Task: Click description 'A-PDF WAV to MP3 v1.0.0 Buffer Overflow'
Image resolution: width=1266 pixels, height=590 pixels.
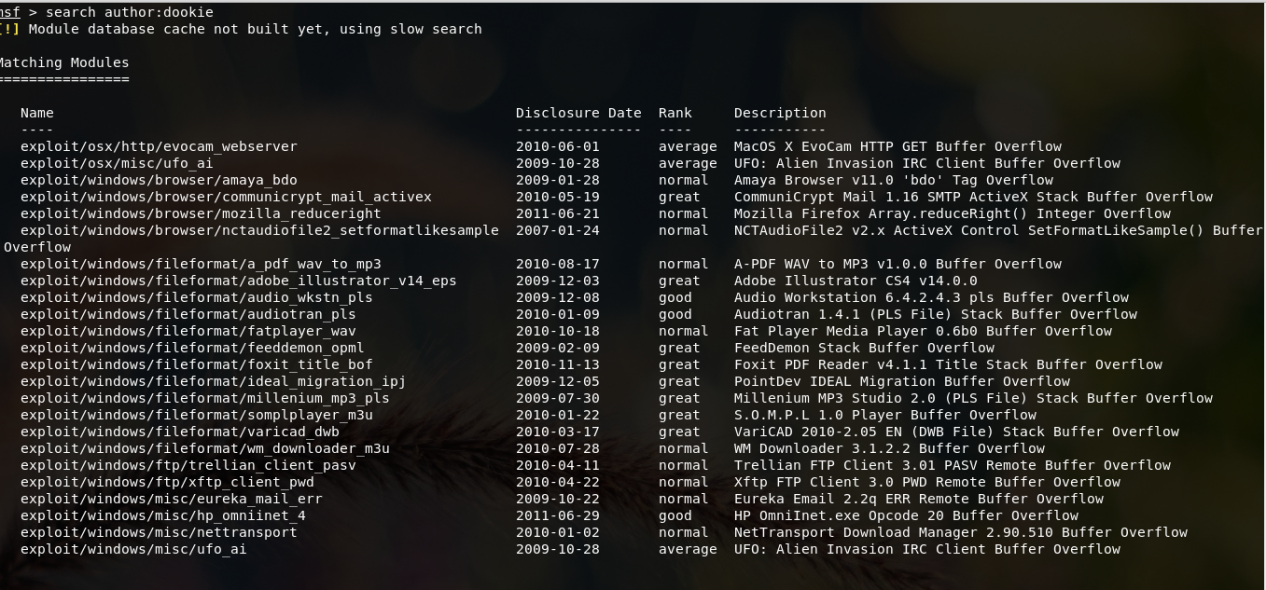Action: coord(898,264)
